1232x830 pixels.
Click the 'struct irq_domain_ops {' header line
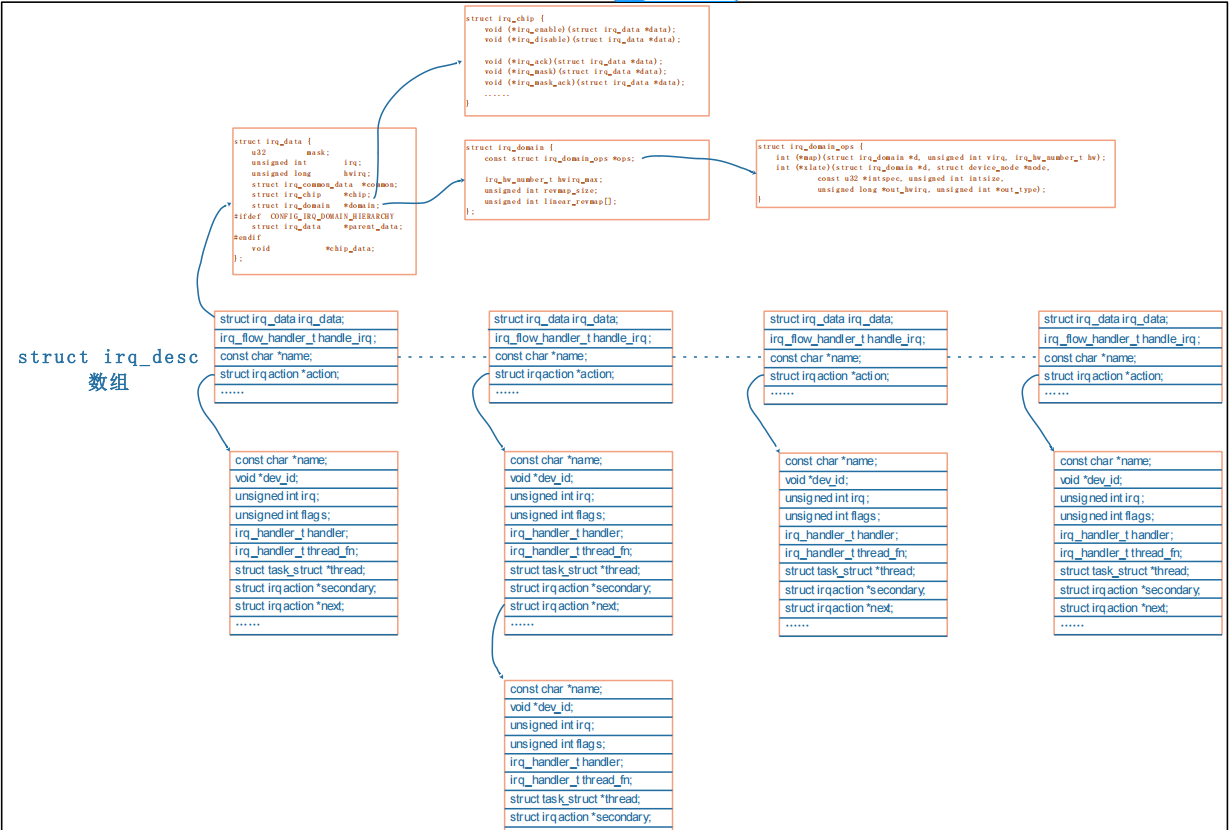point(811,146)
